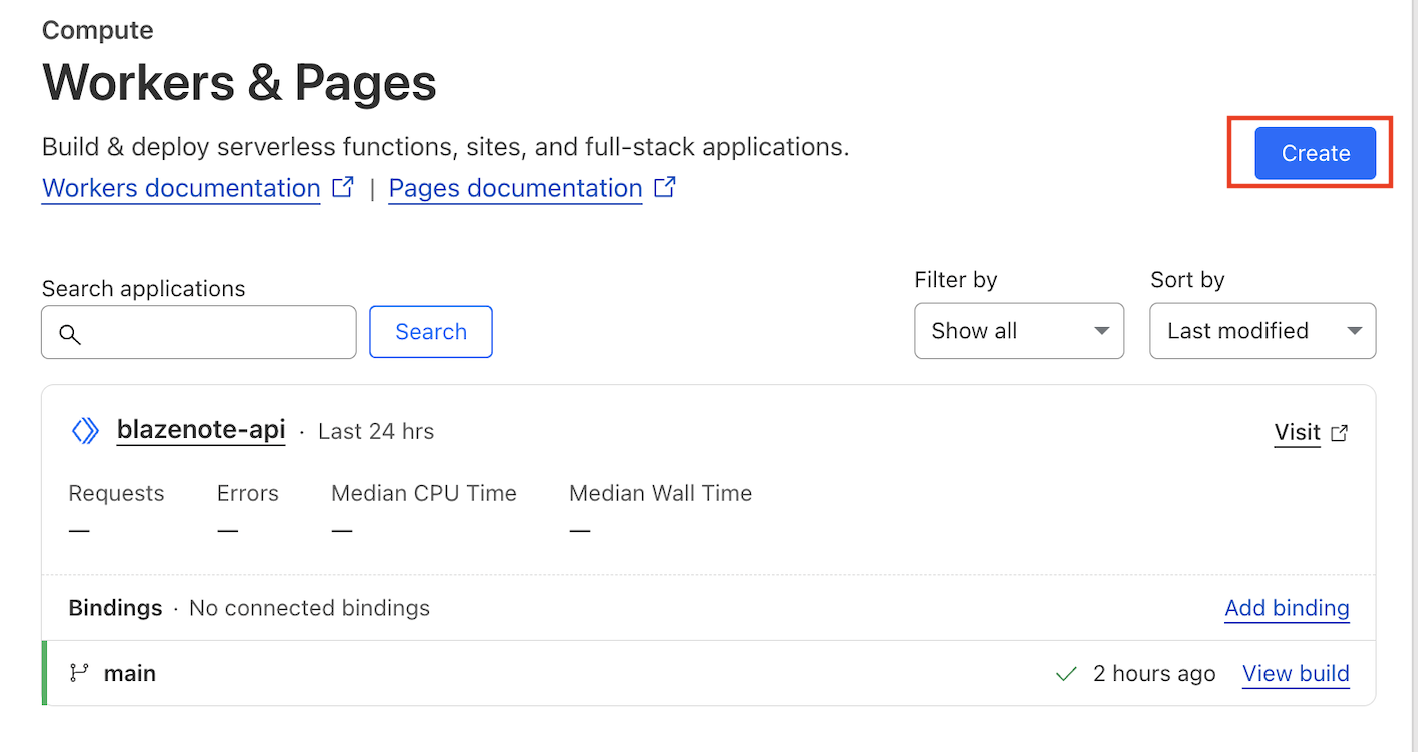Open View build for main branch

[1295, 674]
